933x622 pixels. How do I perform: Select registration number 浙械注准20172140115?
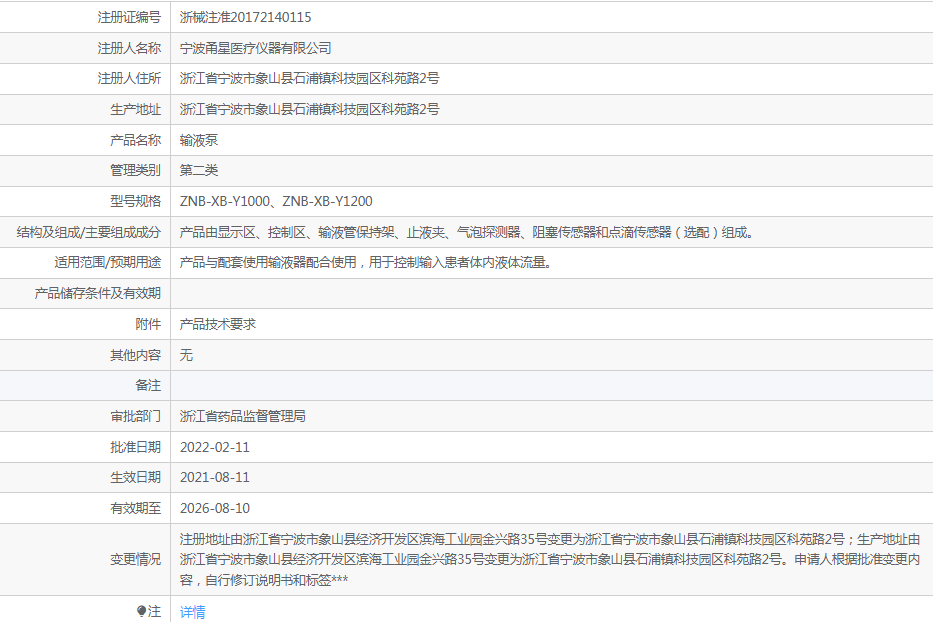[245, 17]
